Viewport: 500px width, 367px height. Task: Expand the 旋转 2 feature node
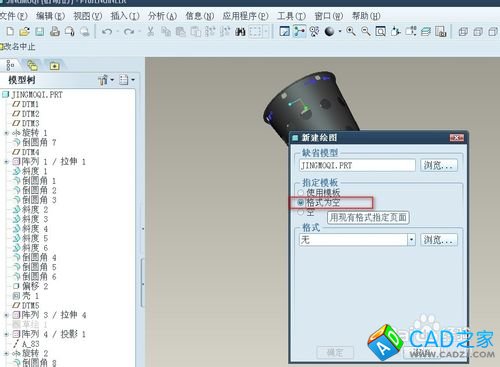pyautogui.click(x=6, y=353)
